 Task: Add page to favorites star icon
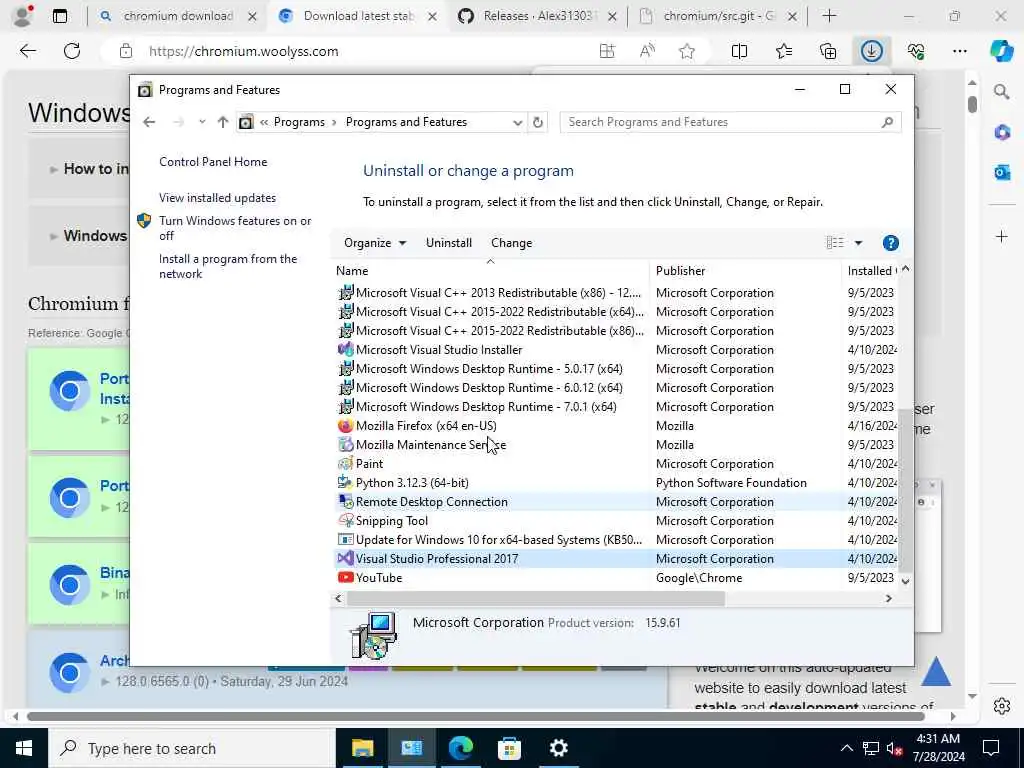686,51
